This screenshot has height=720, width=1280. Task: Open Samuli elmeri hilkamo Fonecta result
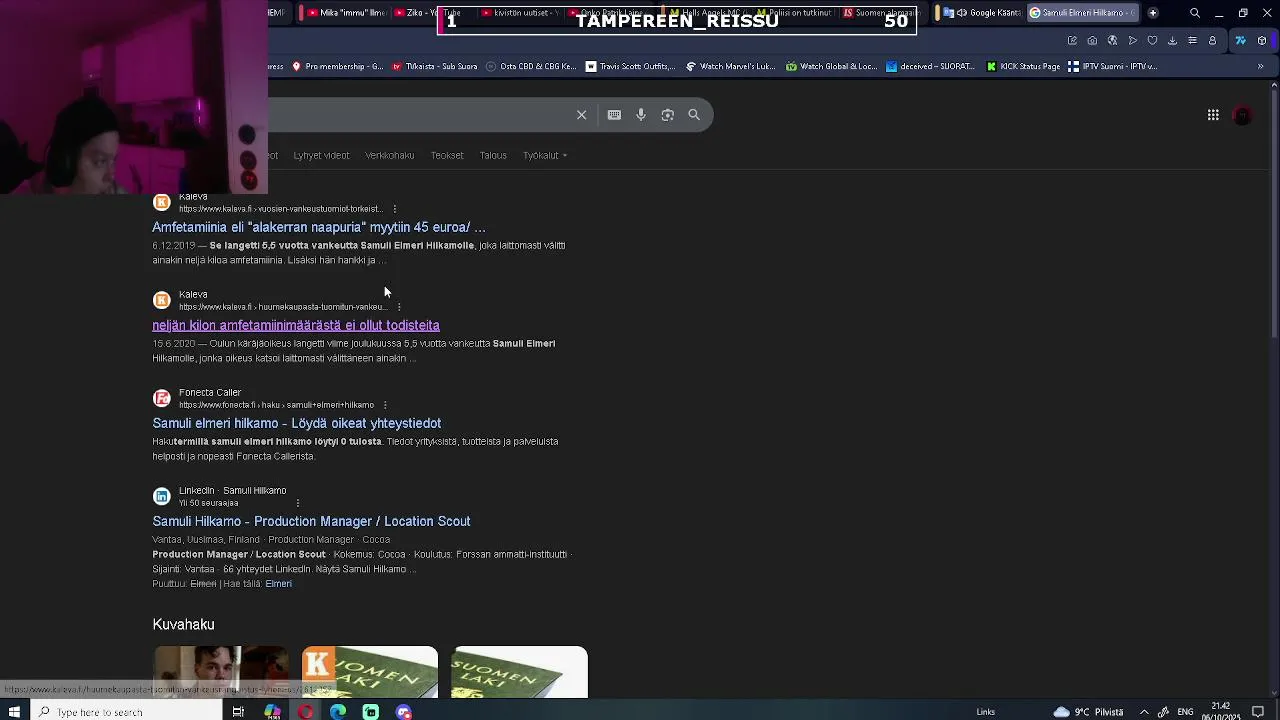[297, 423]
